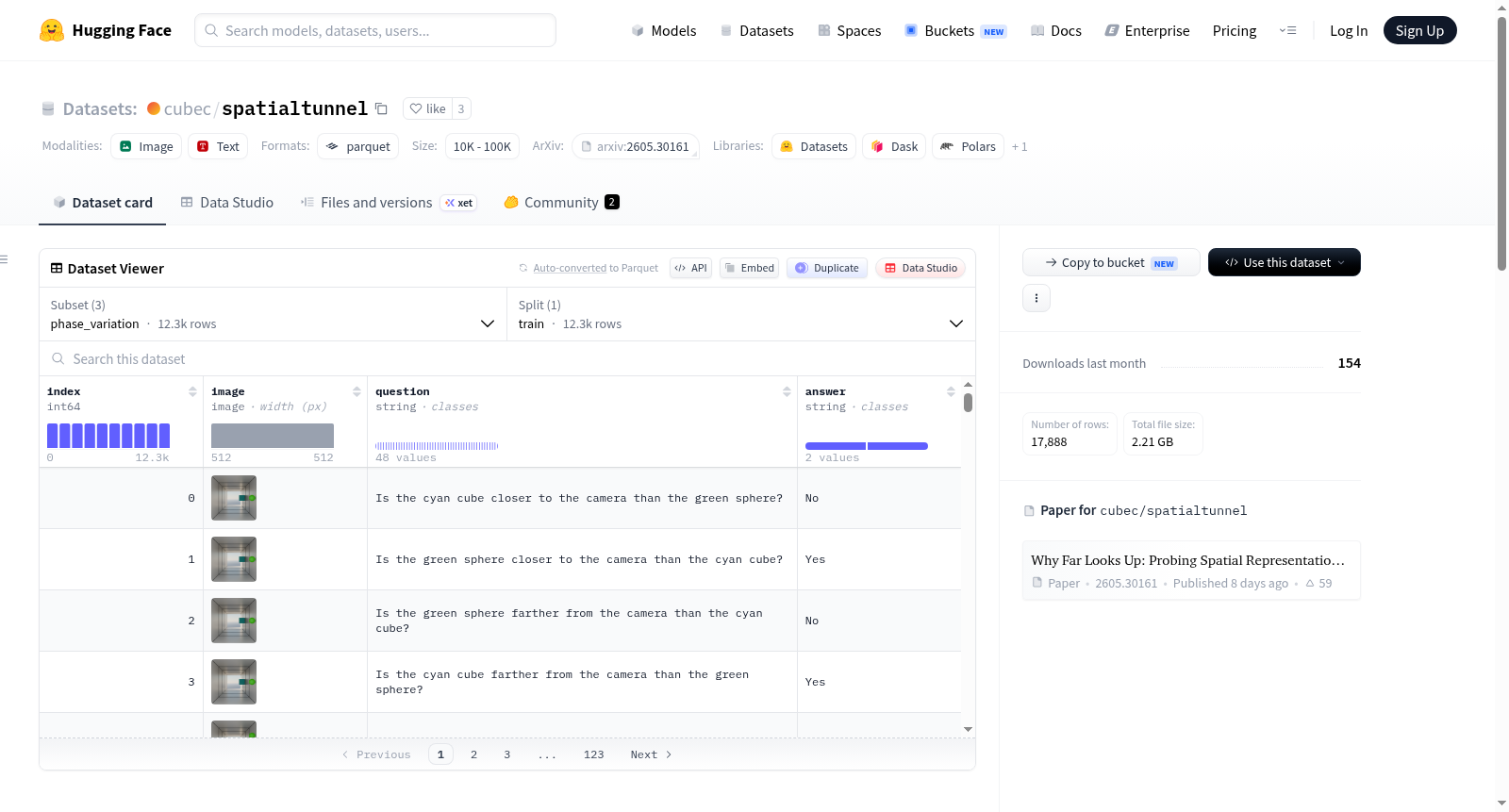Copy dataset name with the copy icon

(381, 108)
